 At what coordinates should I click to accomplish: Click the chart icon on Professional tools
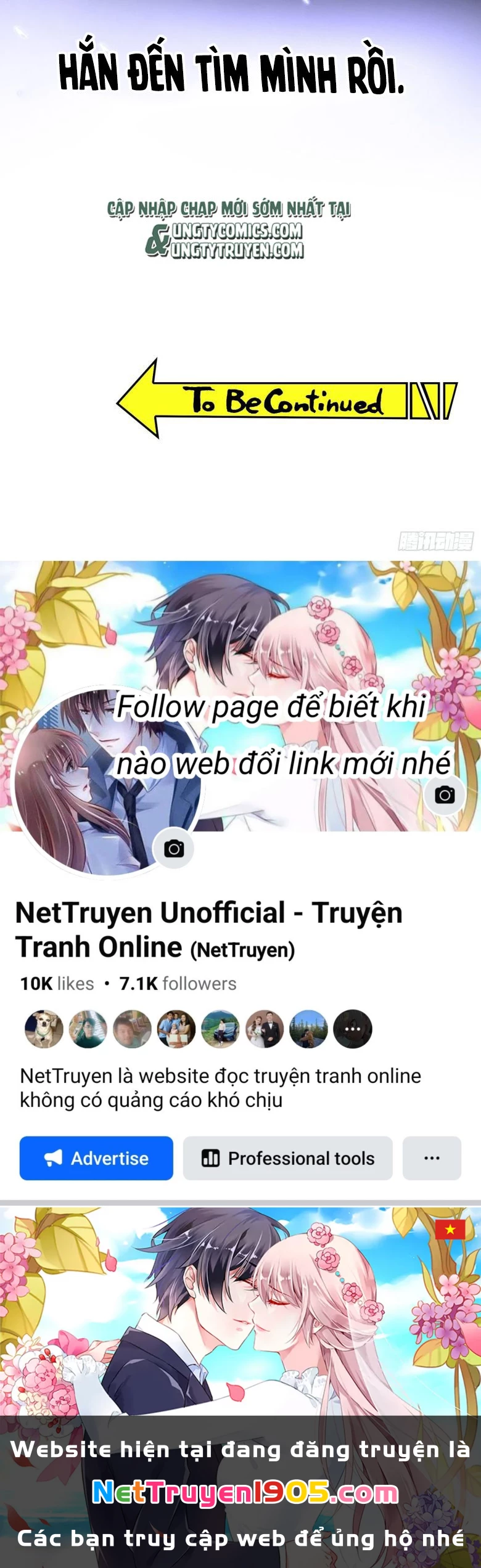[211, 1158]
